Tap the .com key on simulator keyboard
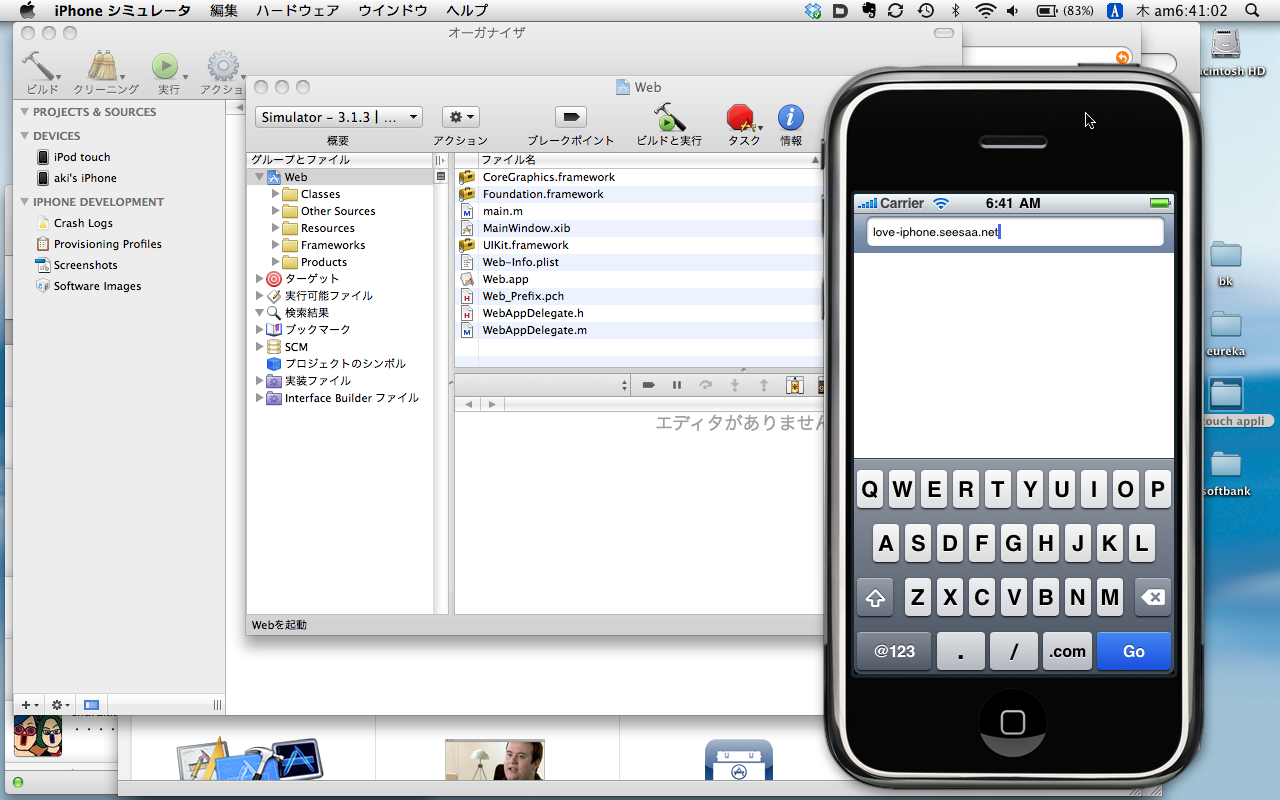This screenshot has height=800, width=1280. tap(1067, 651)
